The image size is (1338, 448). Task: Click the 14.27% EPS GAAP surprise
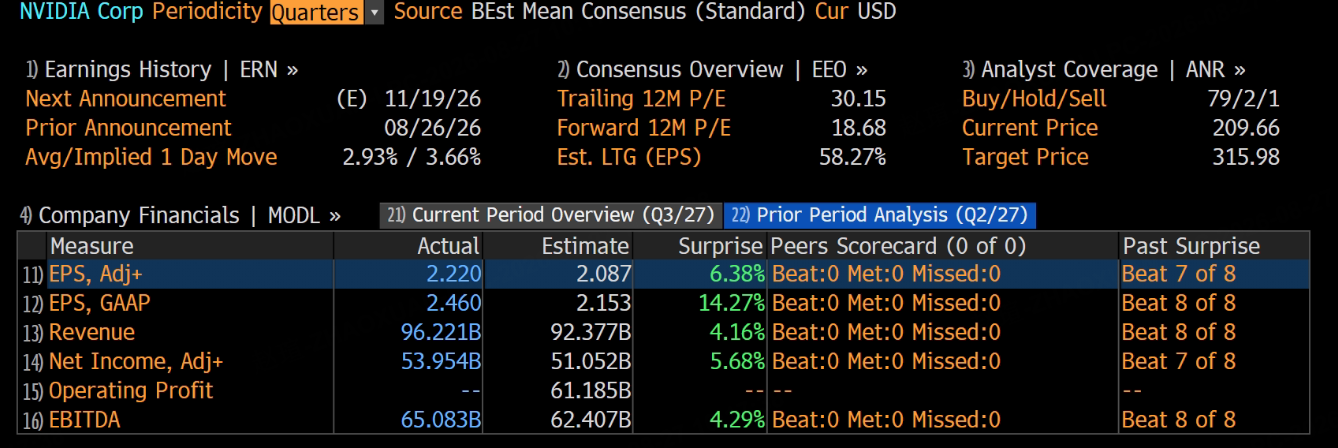point(731,303)
